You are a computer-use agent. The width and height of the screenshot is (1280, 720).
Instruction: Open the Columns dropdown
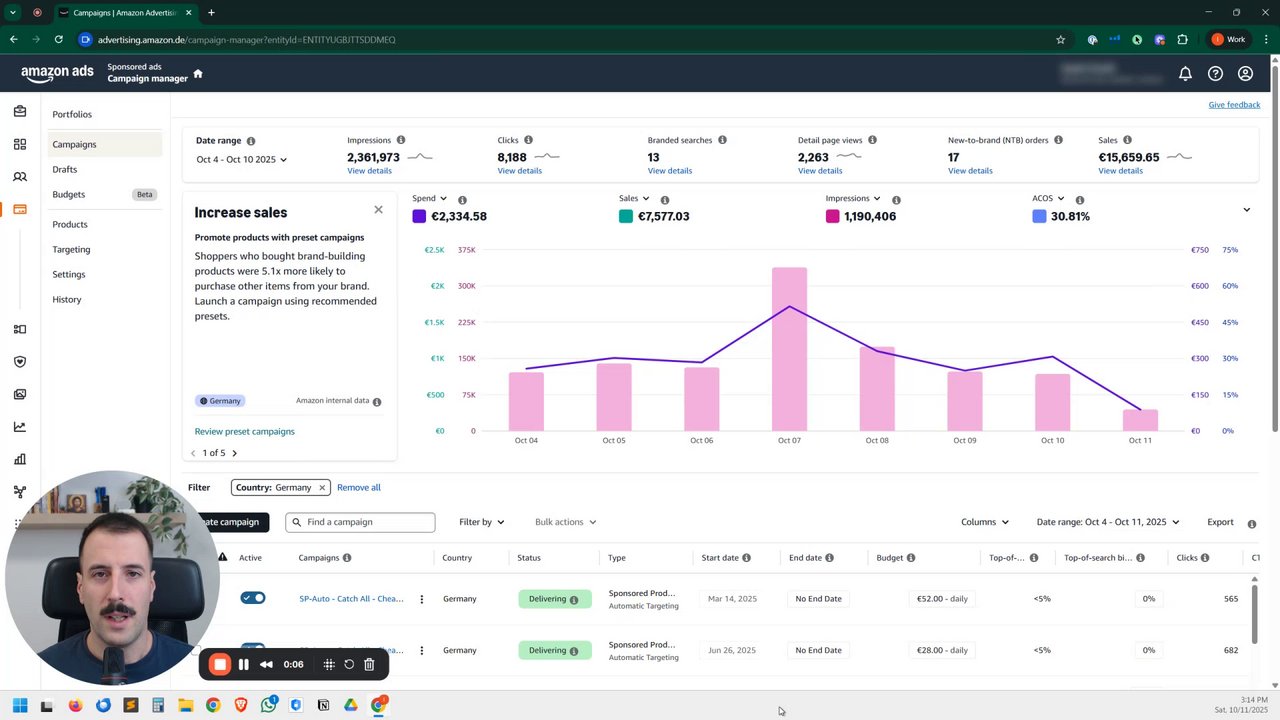[x=985, y=522]
